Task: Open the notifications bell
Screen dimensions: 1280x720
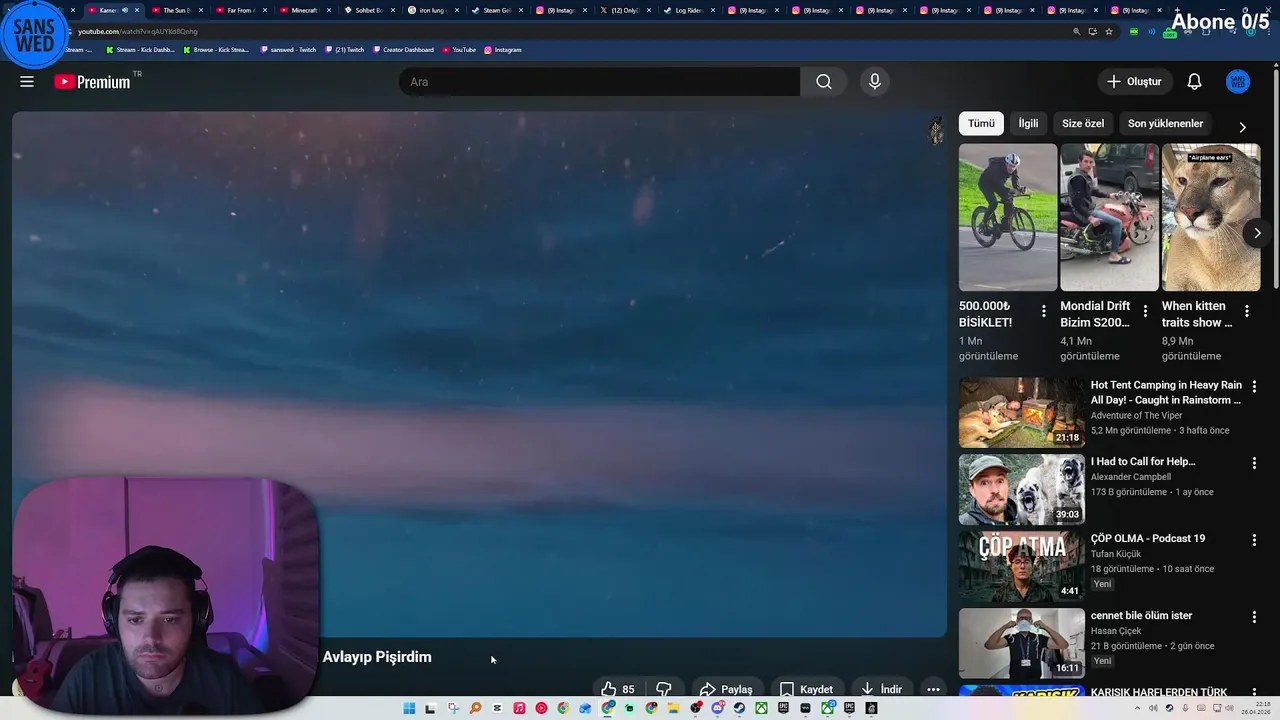Action: click(x=1194, y=82)
